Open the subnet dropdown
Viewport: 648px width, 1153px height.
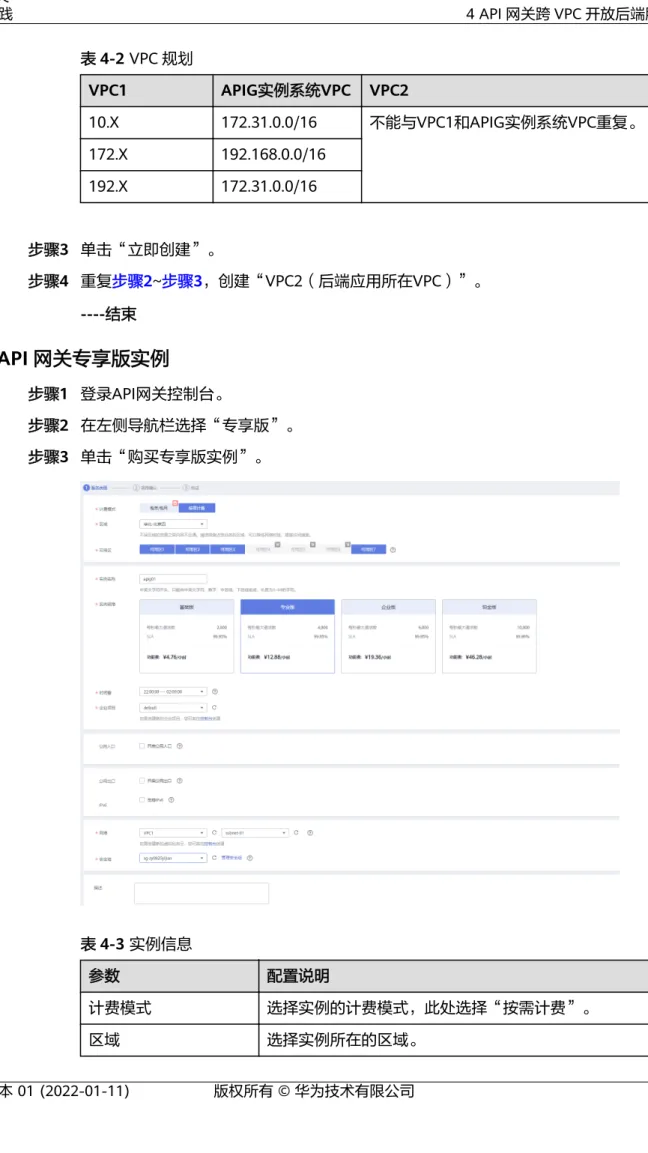(254, 832)
